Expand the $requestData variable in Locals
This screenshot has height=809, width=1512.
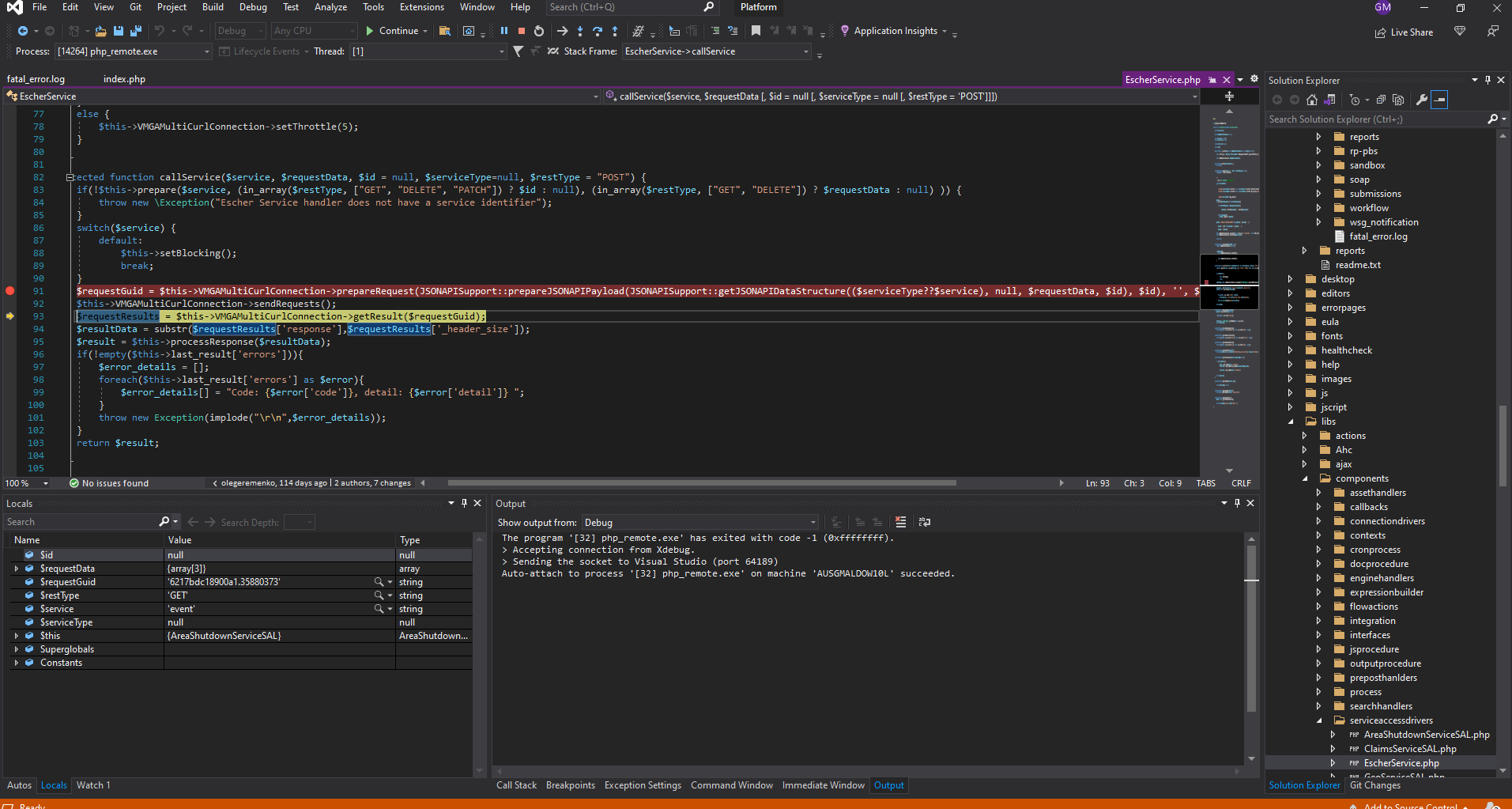tap(17, 569)
